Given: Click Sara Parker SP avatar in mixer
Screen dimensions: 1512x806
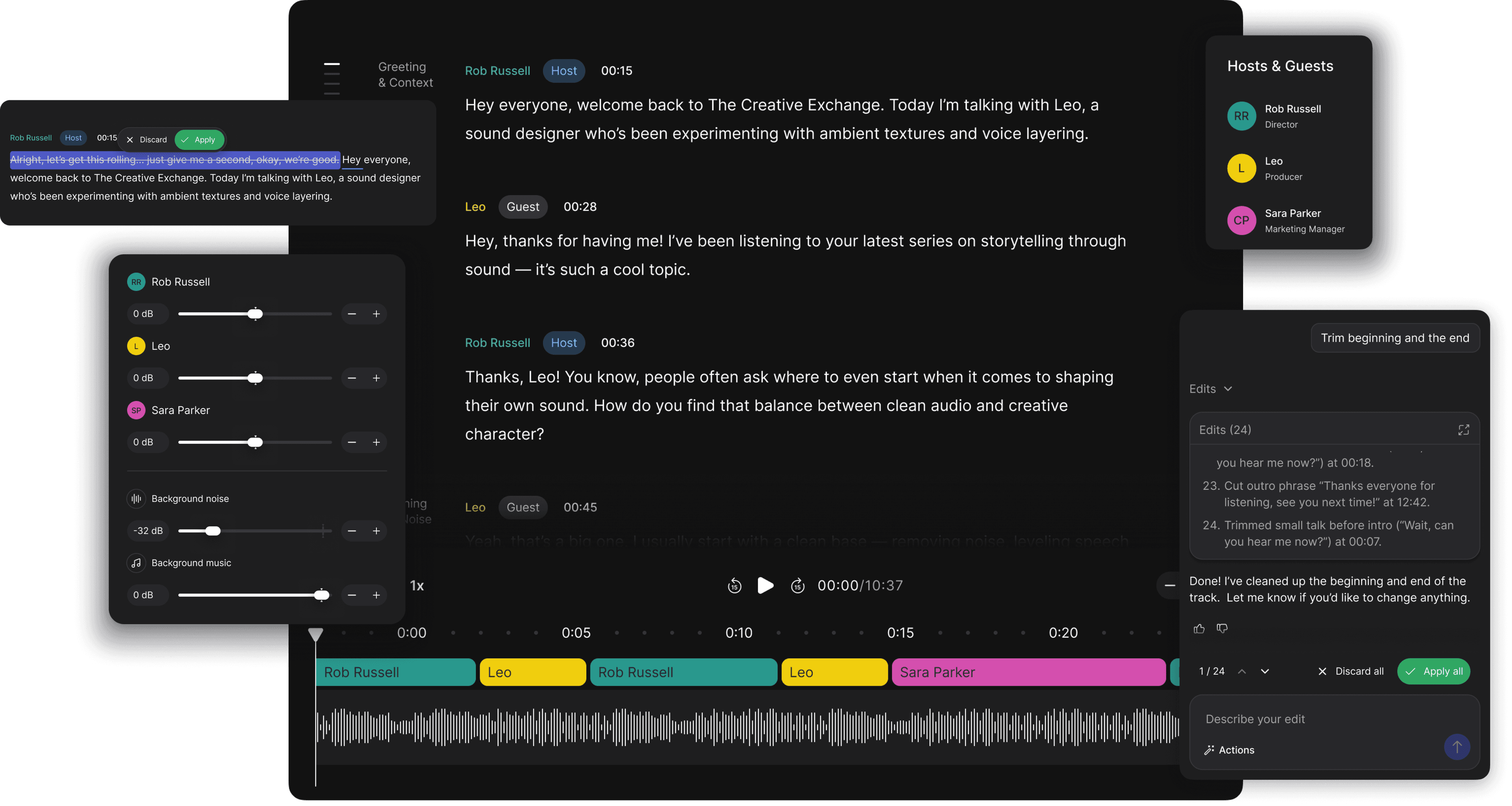Looking at the screenshot, I should [136, 410].
